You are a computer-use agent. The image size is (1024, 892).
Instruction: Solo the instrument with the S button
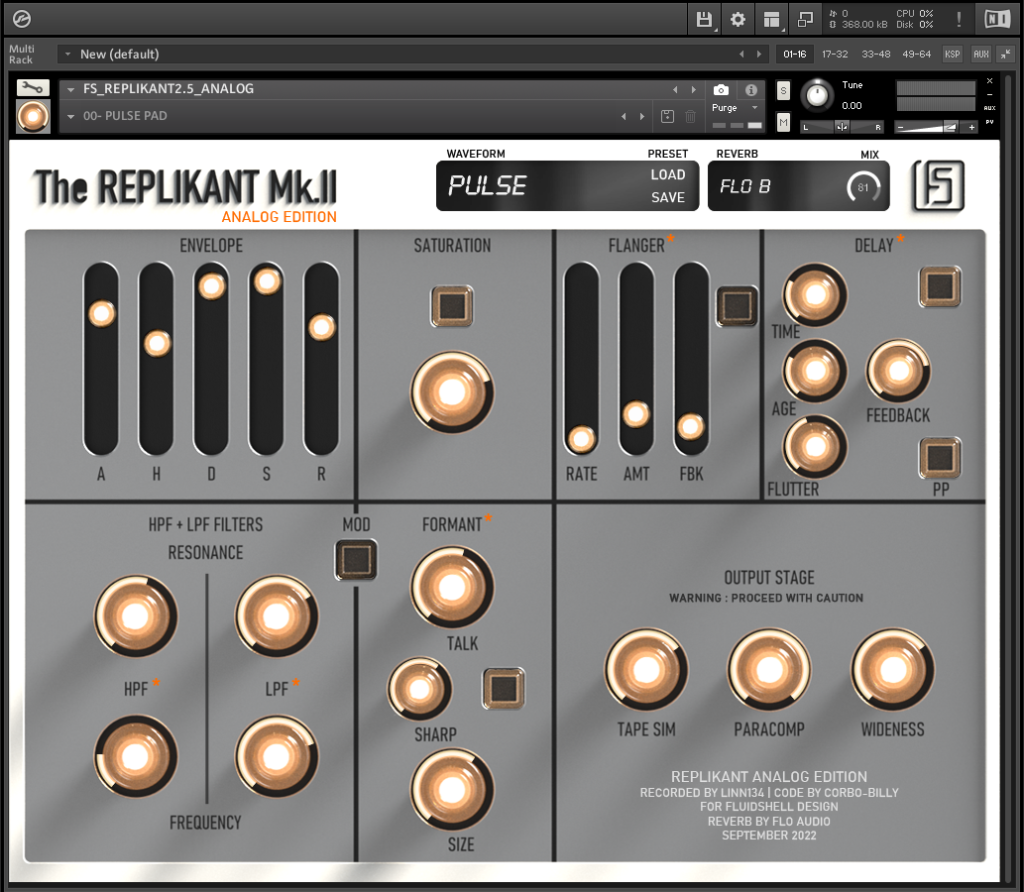[x=783, y=91]
